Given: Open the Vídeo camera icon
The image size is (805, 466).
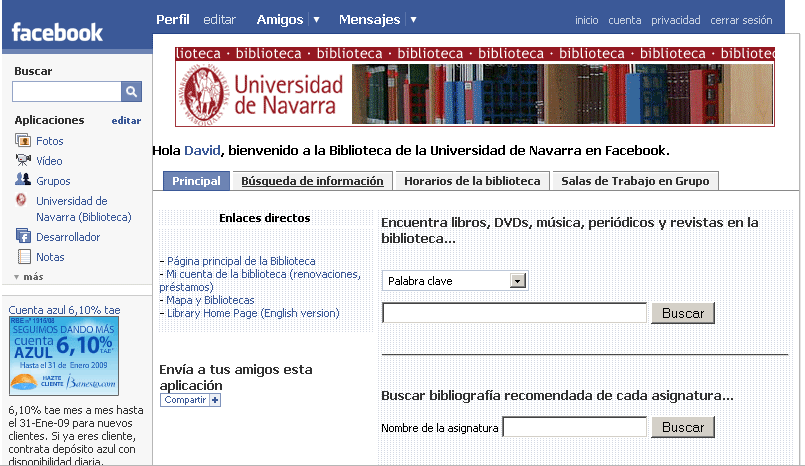Looking at the screenshot, I should pos(23,160).
